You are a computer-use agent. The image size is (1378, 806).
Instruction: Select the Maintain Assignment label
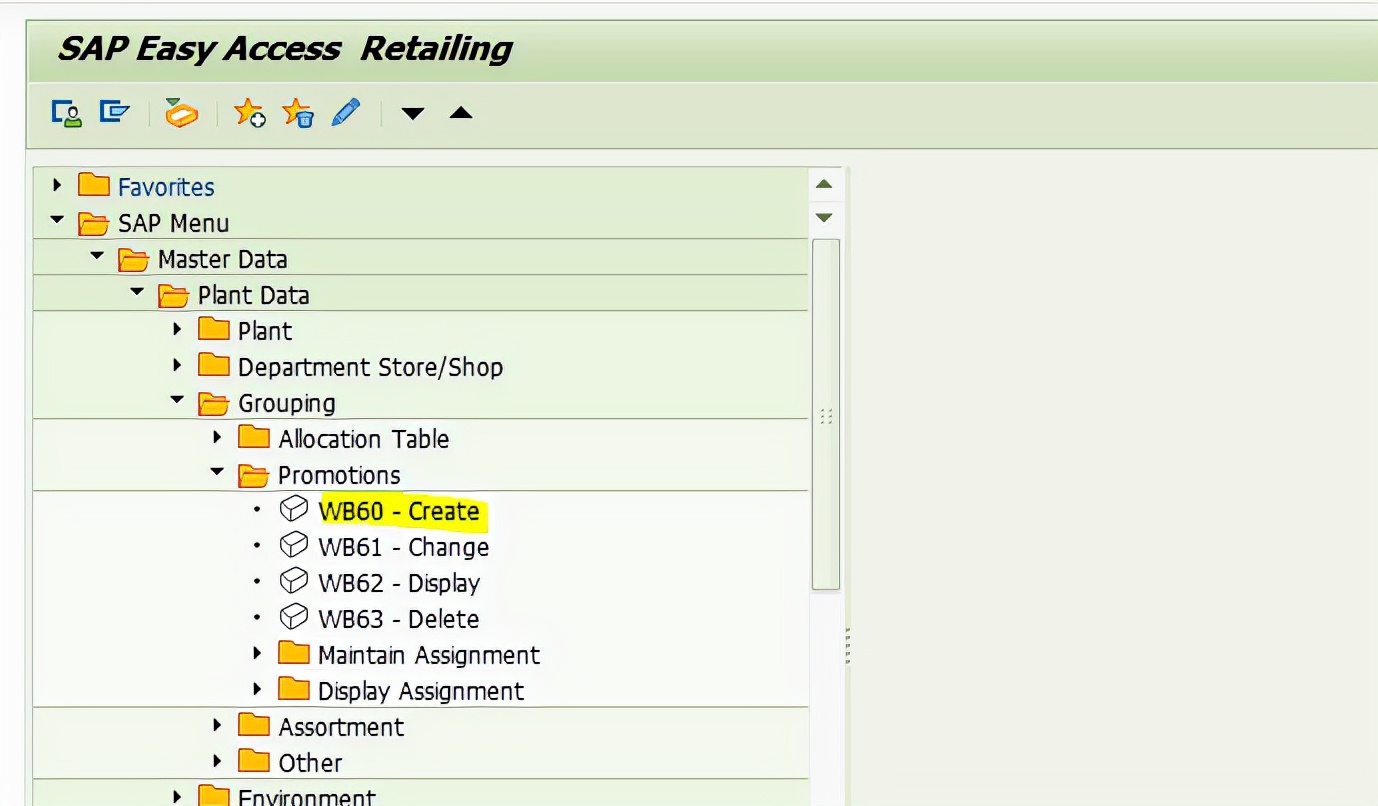pos(428,655)
